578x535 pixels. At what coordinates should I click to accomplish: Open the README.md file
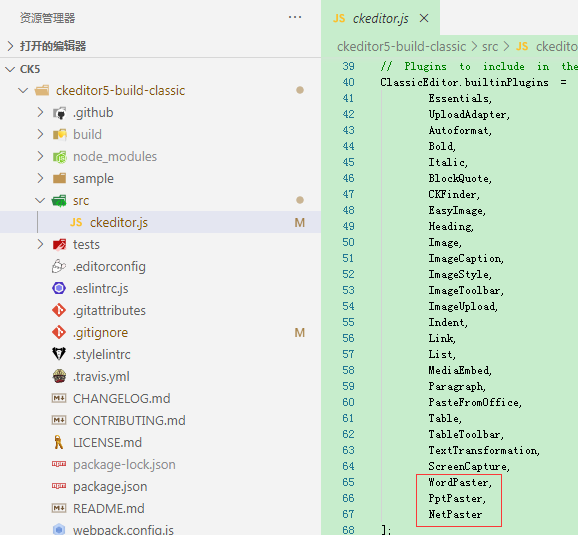[x=108, y=509]
